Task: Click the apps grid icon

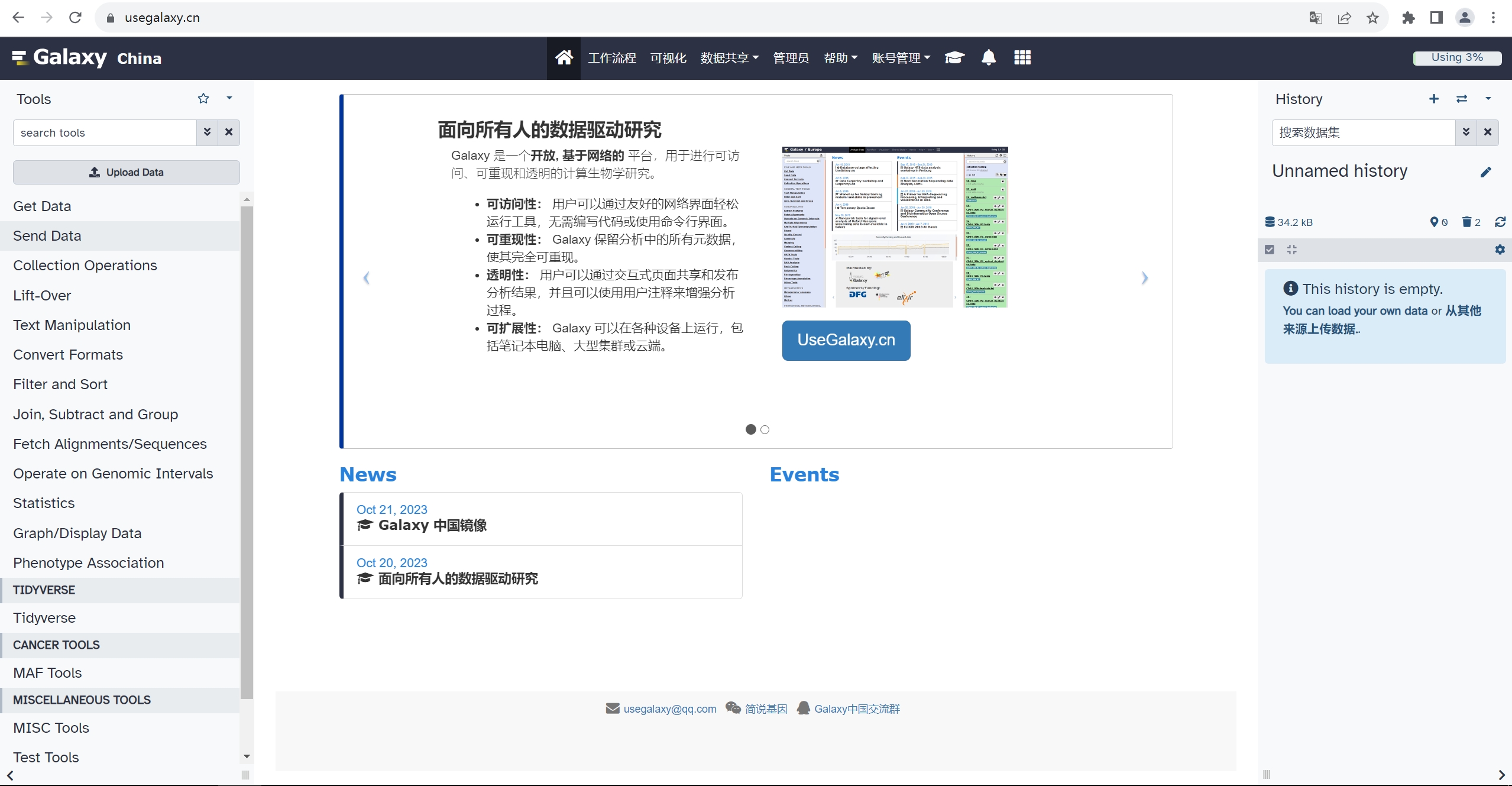Action: pyautogui.click(x=1022, y=57)
